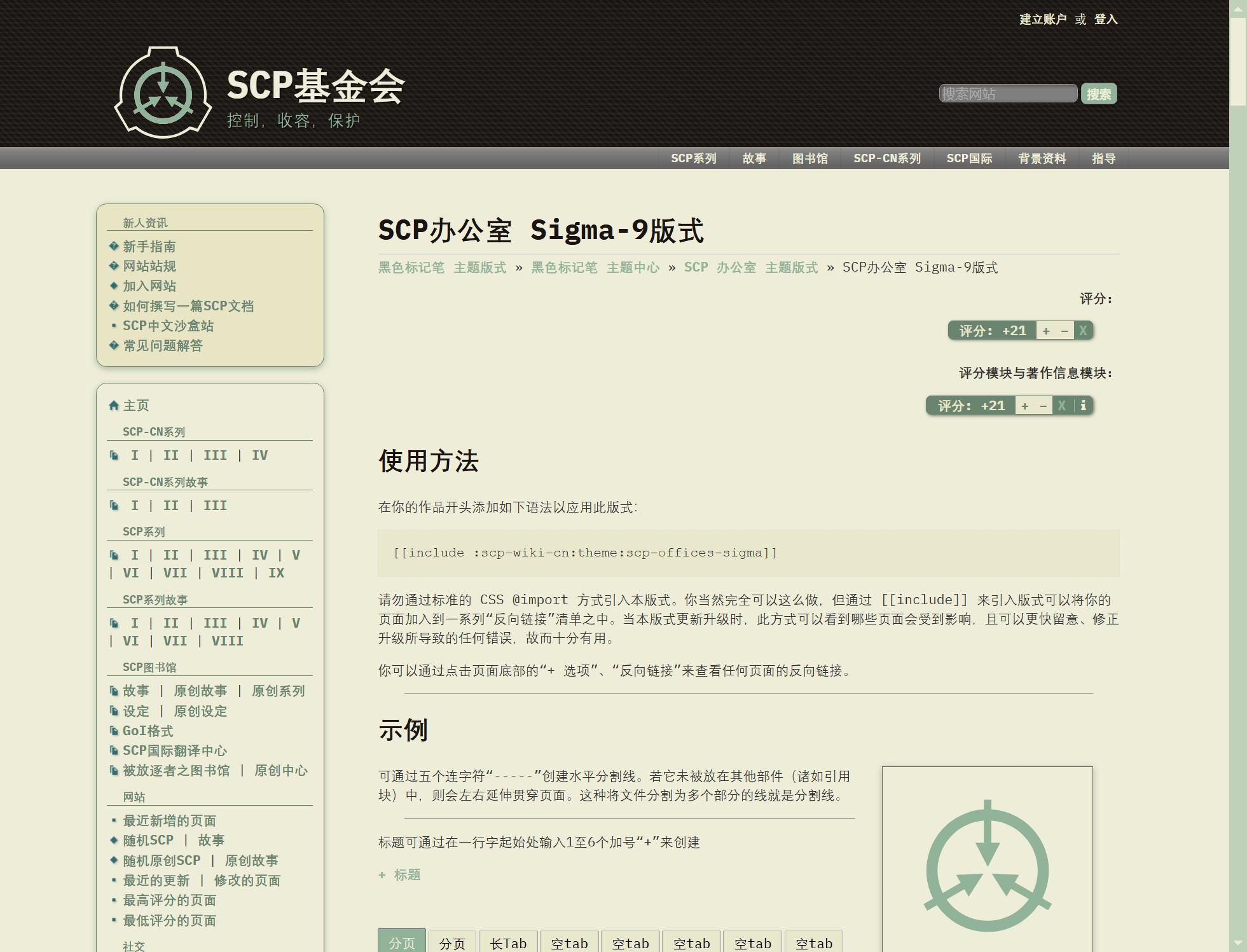Viewport: 1247px width, 952px height.
Task: Switch to the second 分页 tab
Action: click(x=452, y=943)
